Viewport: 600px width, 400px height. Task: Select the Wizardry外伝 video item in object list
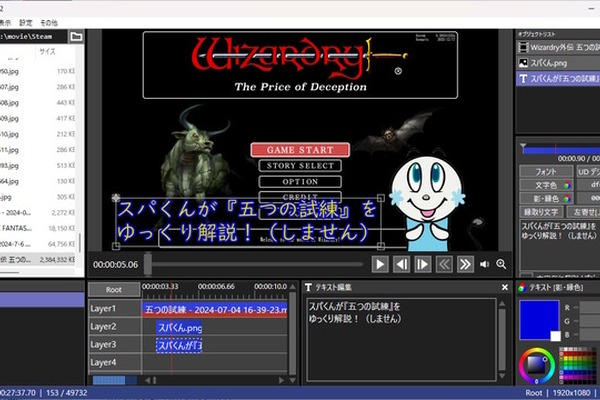(x=558, y=47)
